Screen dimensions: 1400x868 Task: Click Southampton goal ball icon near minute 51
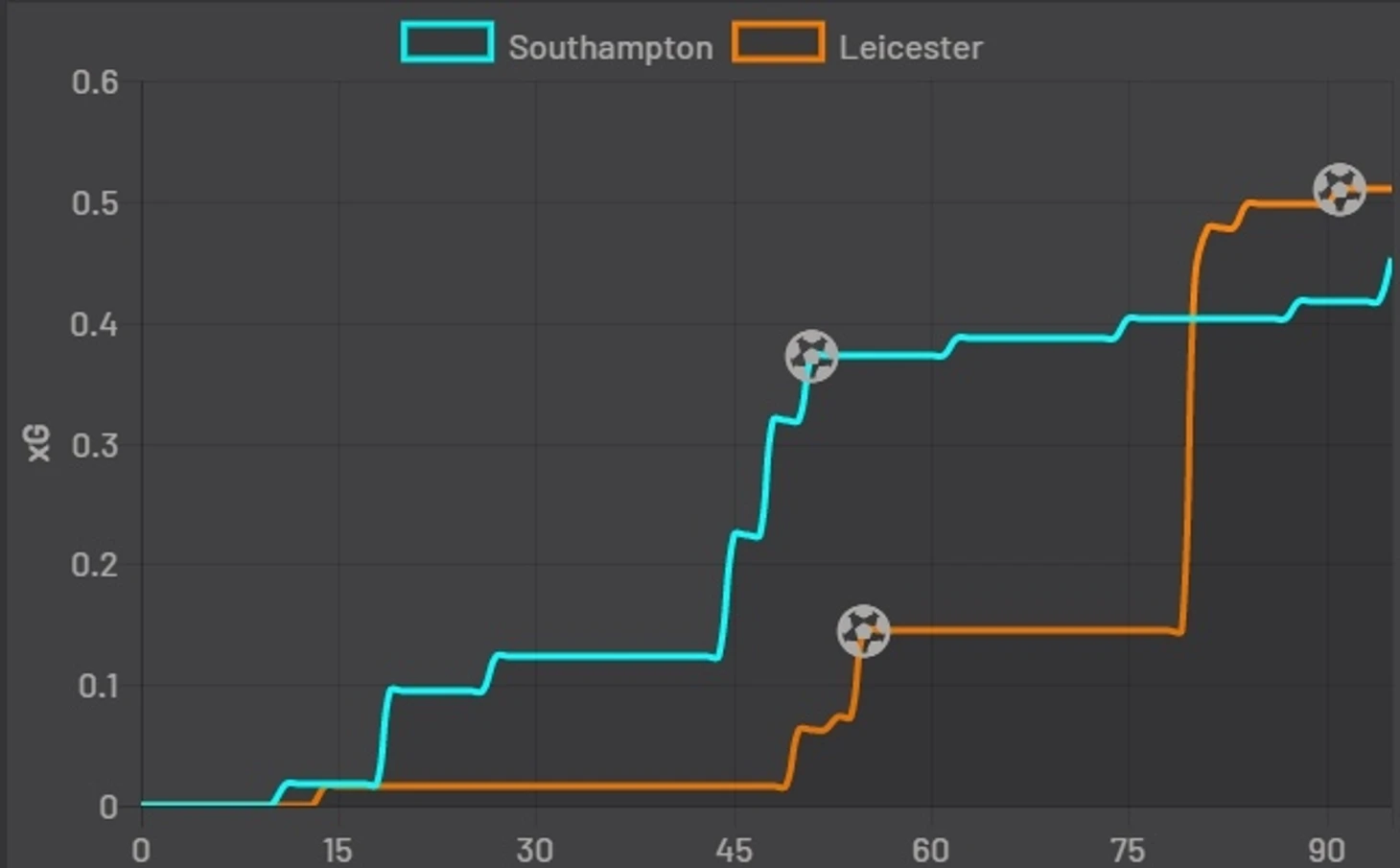click(811, 356)
